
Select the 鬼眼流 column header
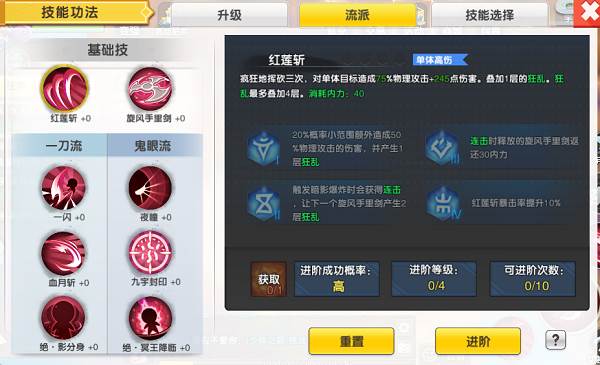tap(153, 145)
